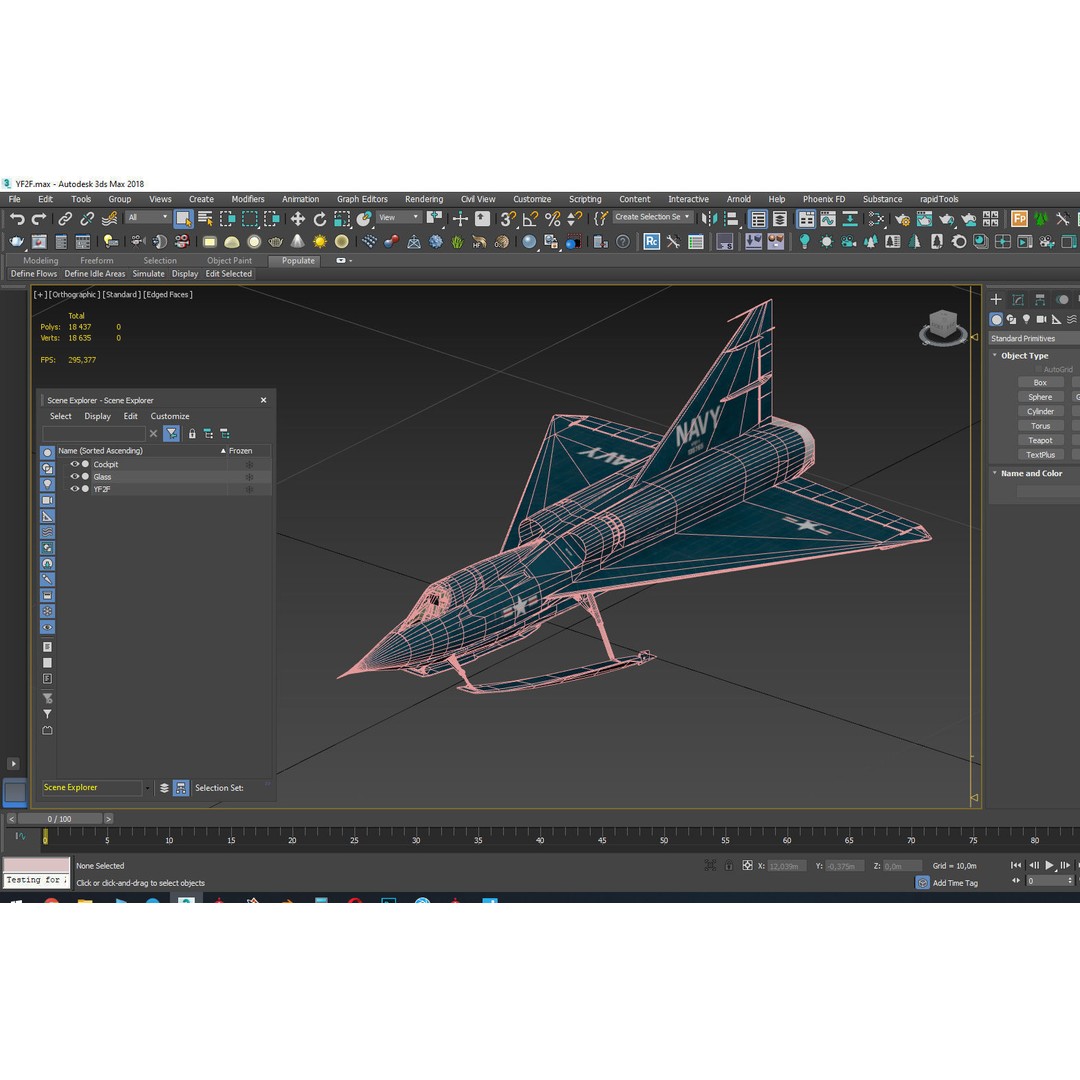Toggle Display Geometry filter in Scene Explorer sidebar
The width and height of the screenshot is (1080, 1080).
tap(48, 453)
